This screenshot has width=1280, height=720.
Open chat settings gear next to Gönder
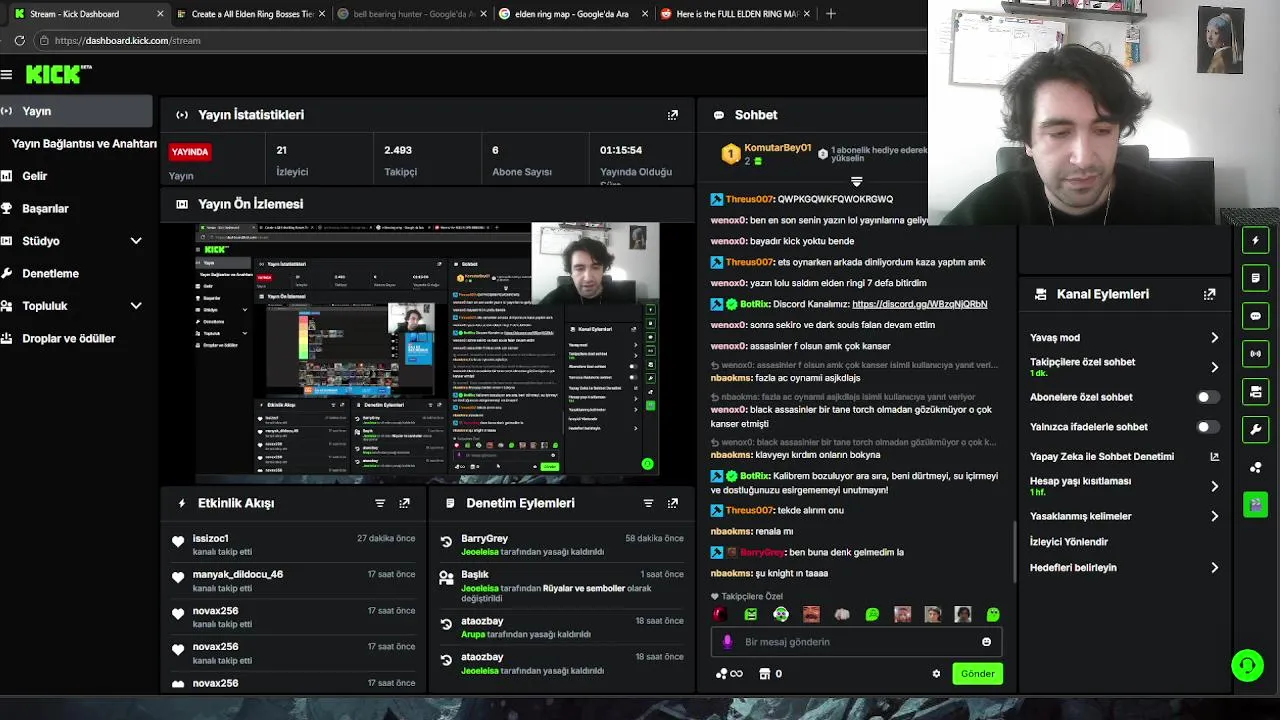[x=936, y=674]
